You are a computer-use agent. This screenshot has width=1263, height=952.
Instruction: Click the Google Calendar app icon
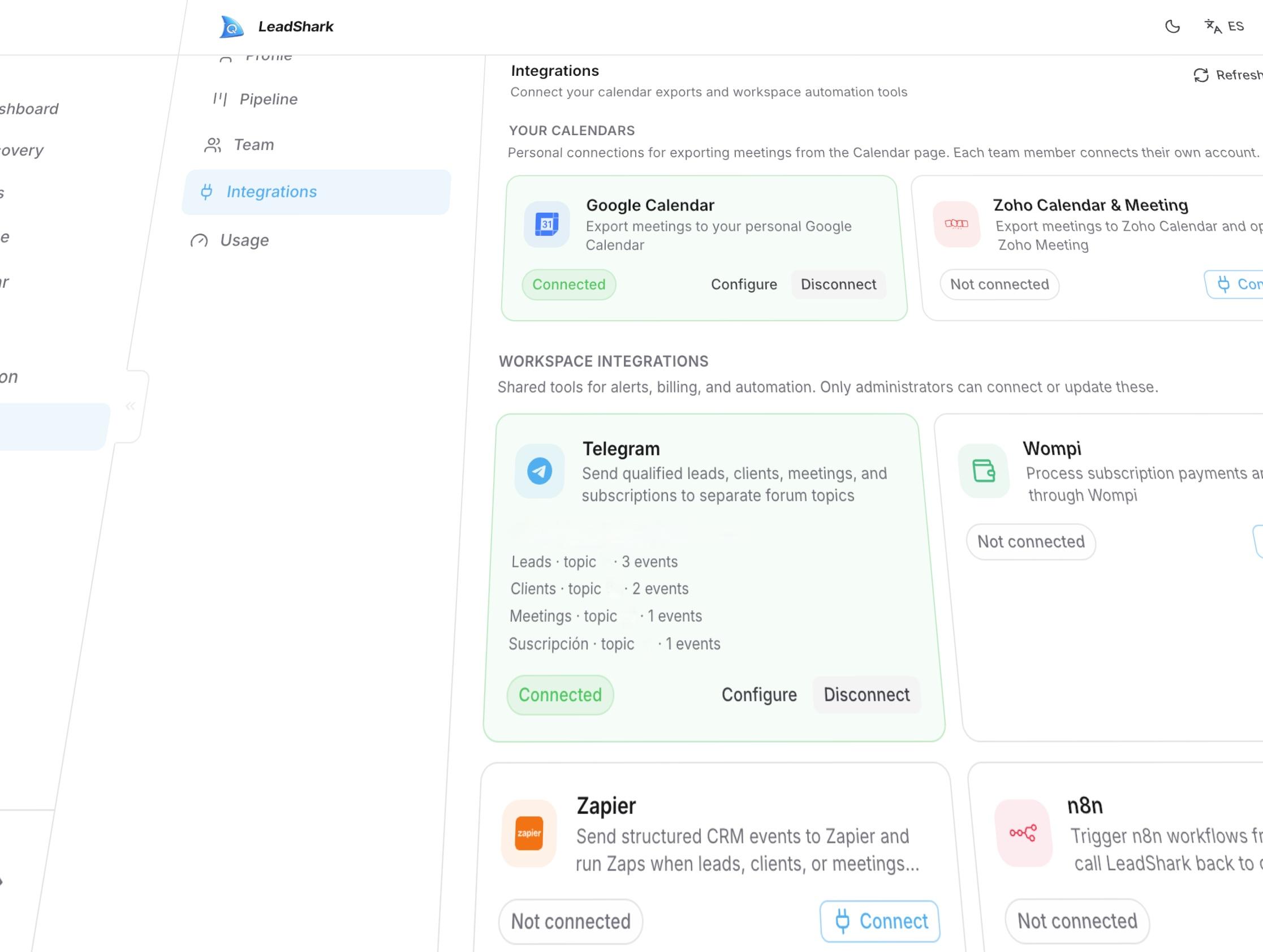tap(547, 224)
